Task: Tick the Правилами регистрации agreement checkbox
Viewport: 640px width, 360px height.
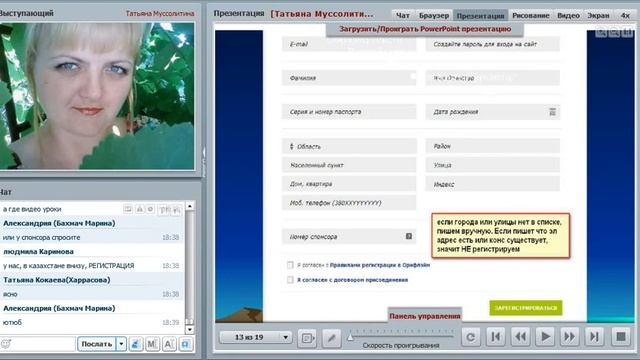Action: click(x=290, y=265)
